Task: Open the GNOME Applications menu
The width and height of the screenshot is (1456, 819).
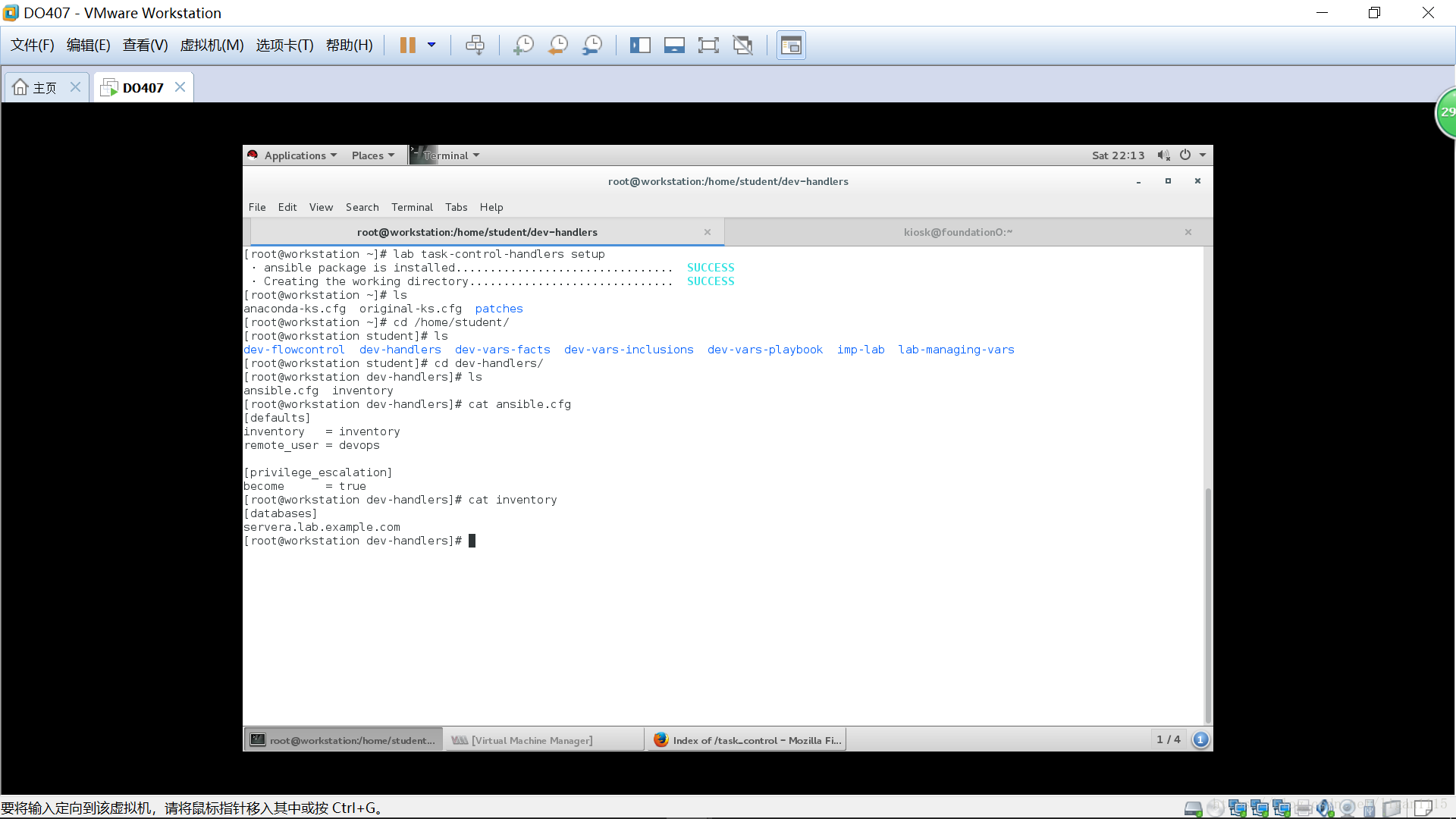Action: point(294,155)
